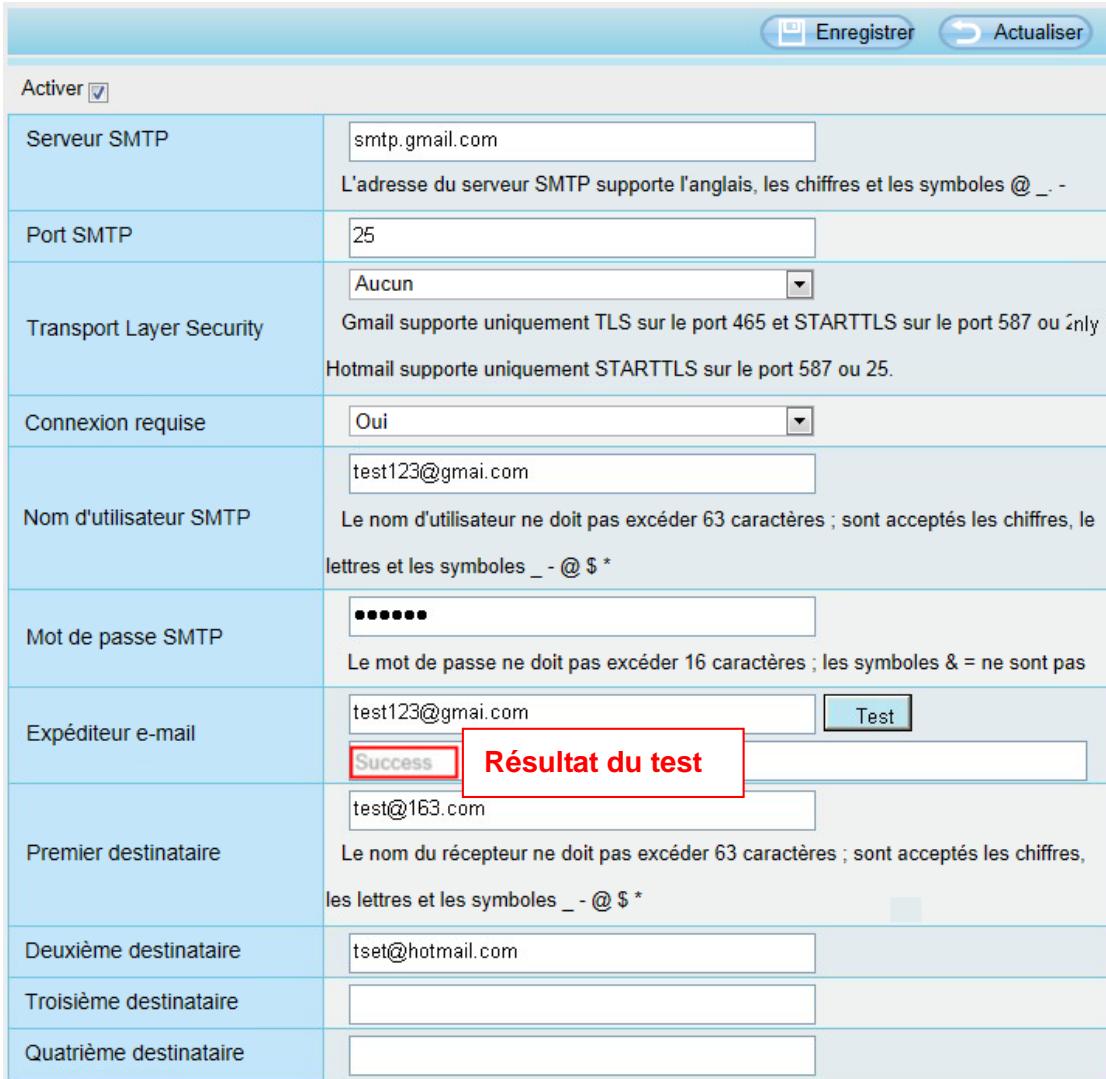Click the 'Hotmail supporte uniquement STARTTLS' hint text
1106x1079 pixels.
(x=609, y=369)
